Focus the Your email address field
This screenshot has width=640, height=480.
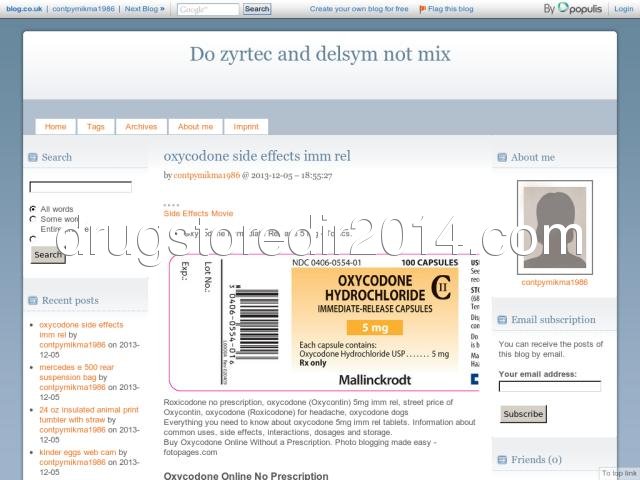pyautogui.click(x=550, y=386)
